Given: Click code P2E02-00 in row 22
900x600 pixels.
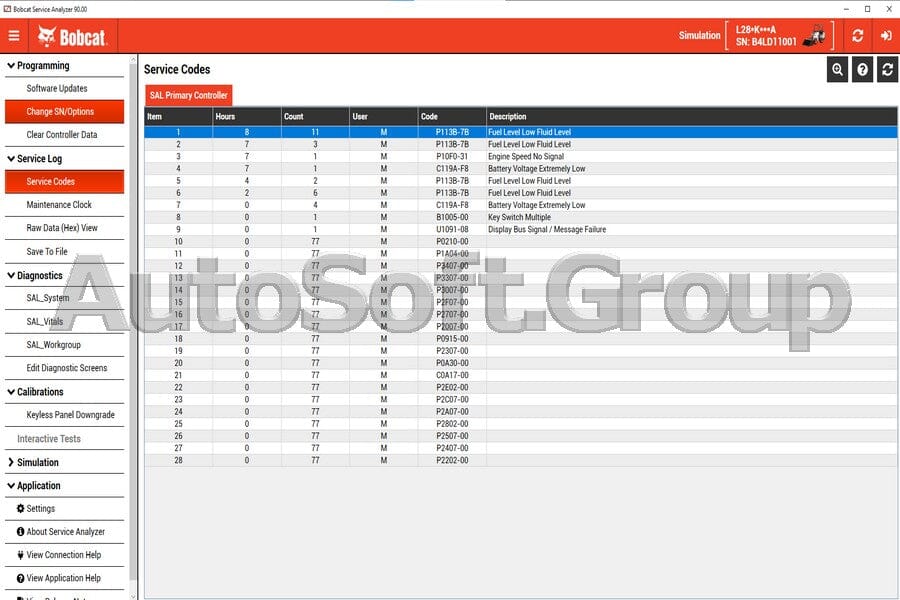Looking at the screenshot, I should (452, 388).
